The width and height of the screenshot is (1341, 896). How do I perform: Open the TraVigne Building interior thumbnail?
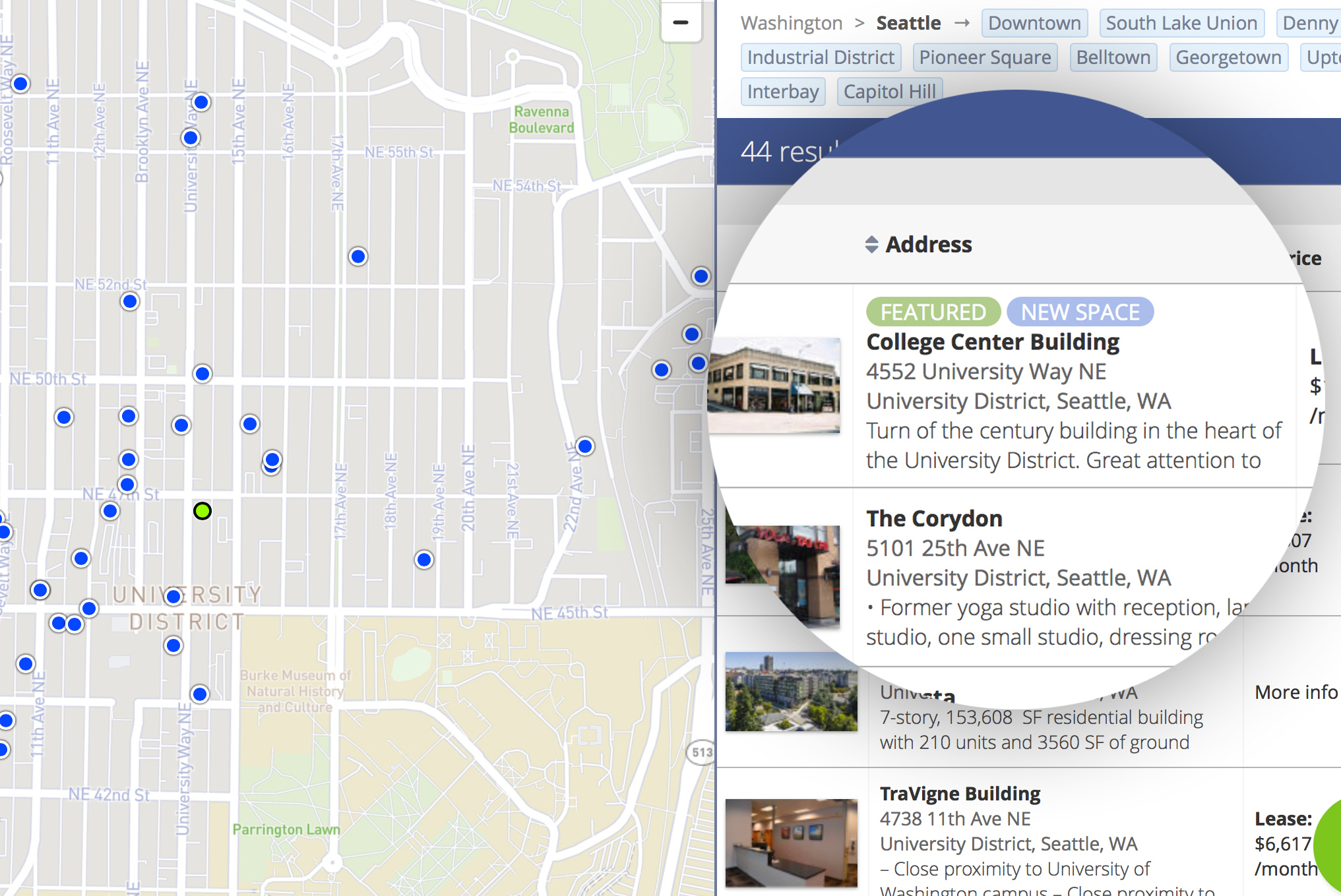tap(791, 843)
